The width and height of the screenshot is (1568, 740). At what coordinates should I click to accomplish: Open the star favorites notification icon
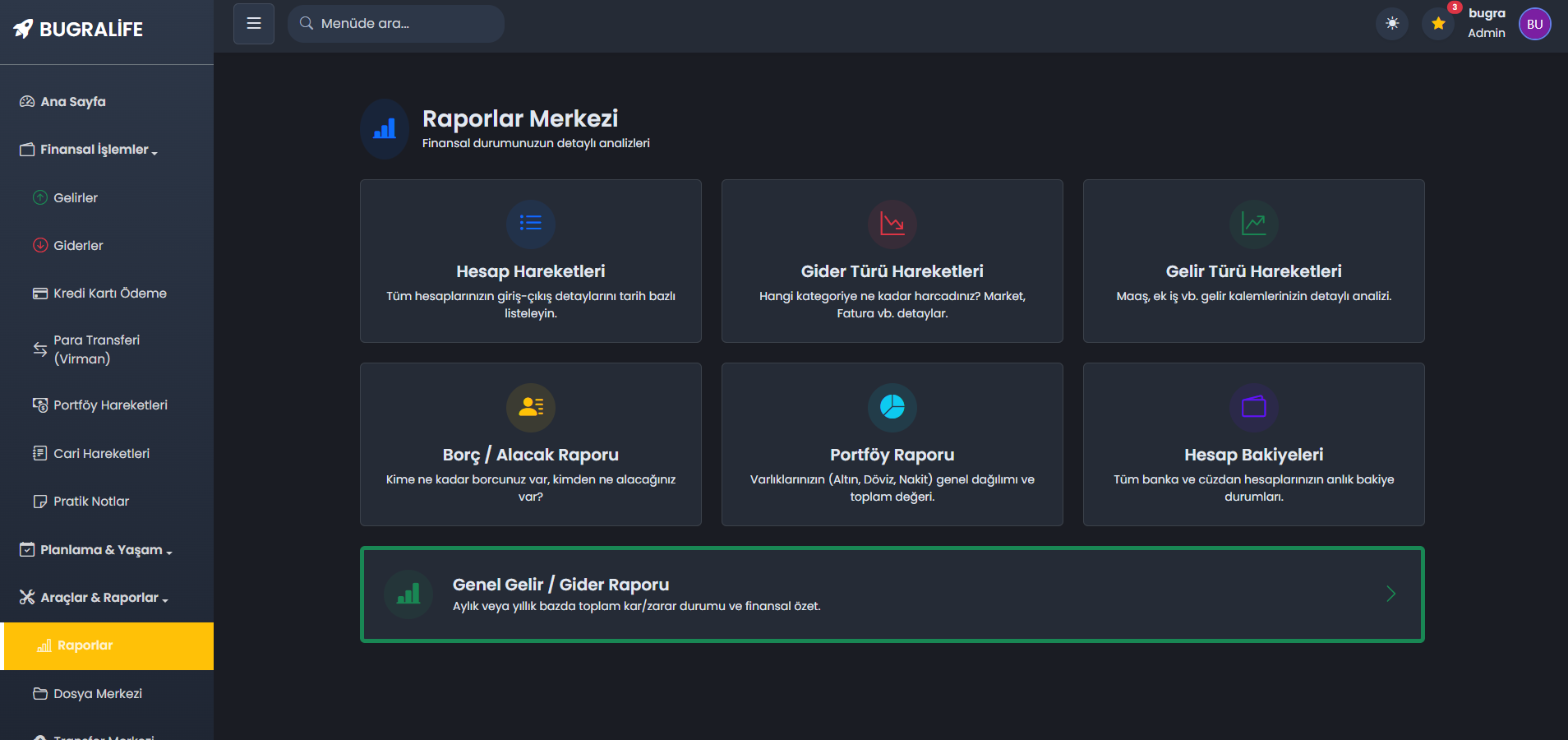click(1438, 24)
